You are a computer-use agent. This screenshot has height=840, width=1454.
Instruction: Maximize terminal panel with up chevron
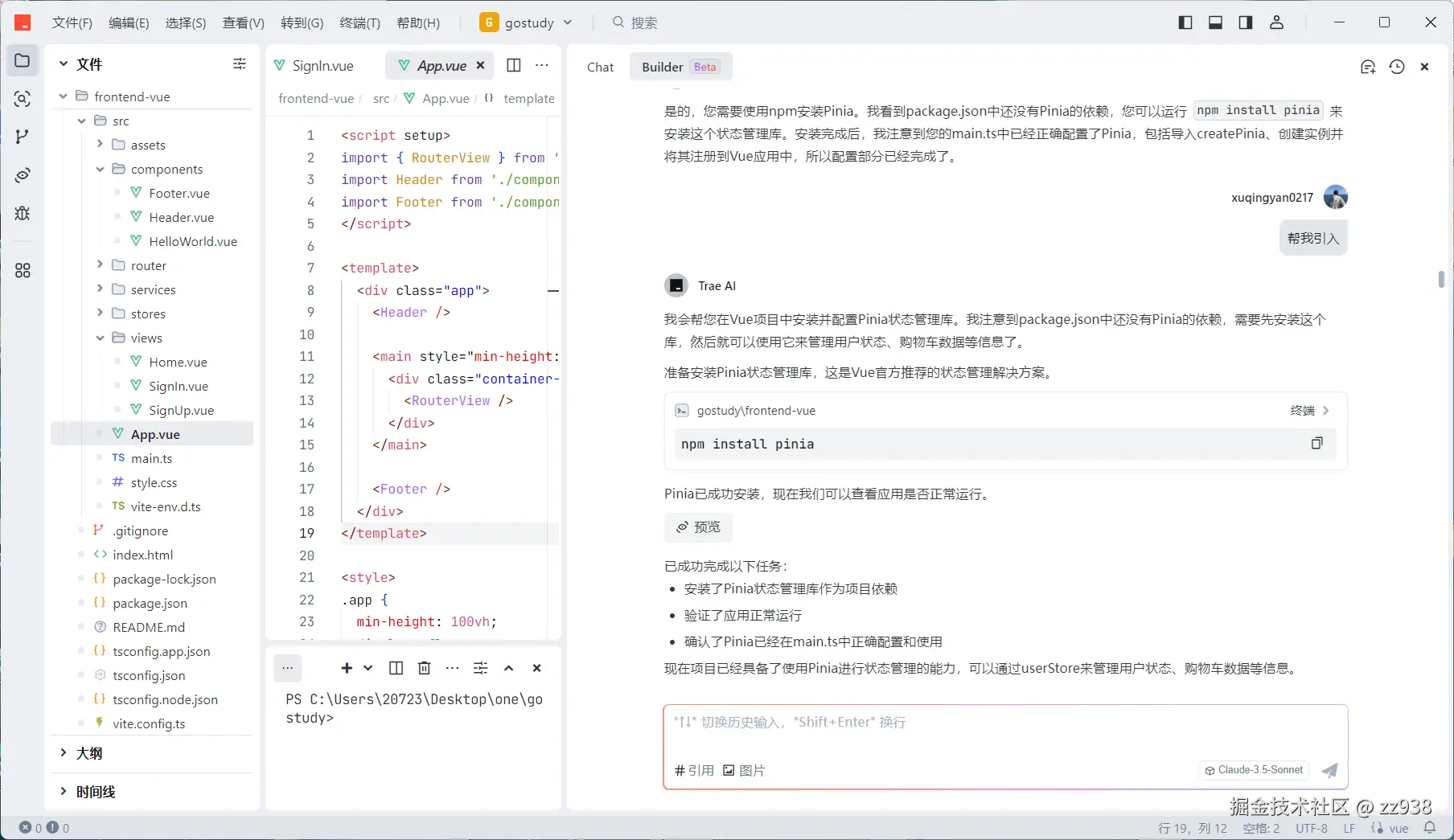[508, 668]
